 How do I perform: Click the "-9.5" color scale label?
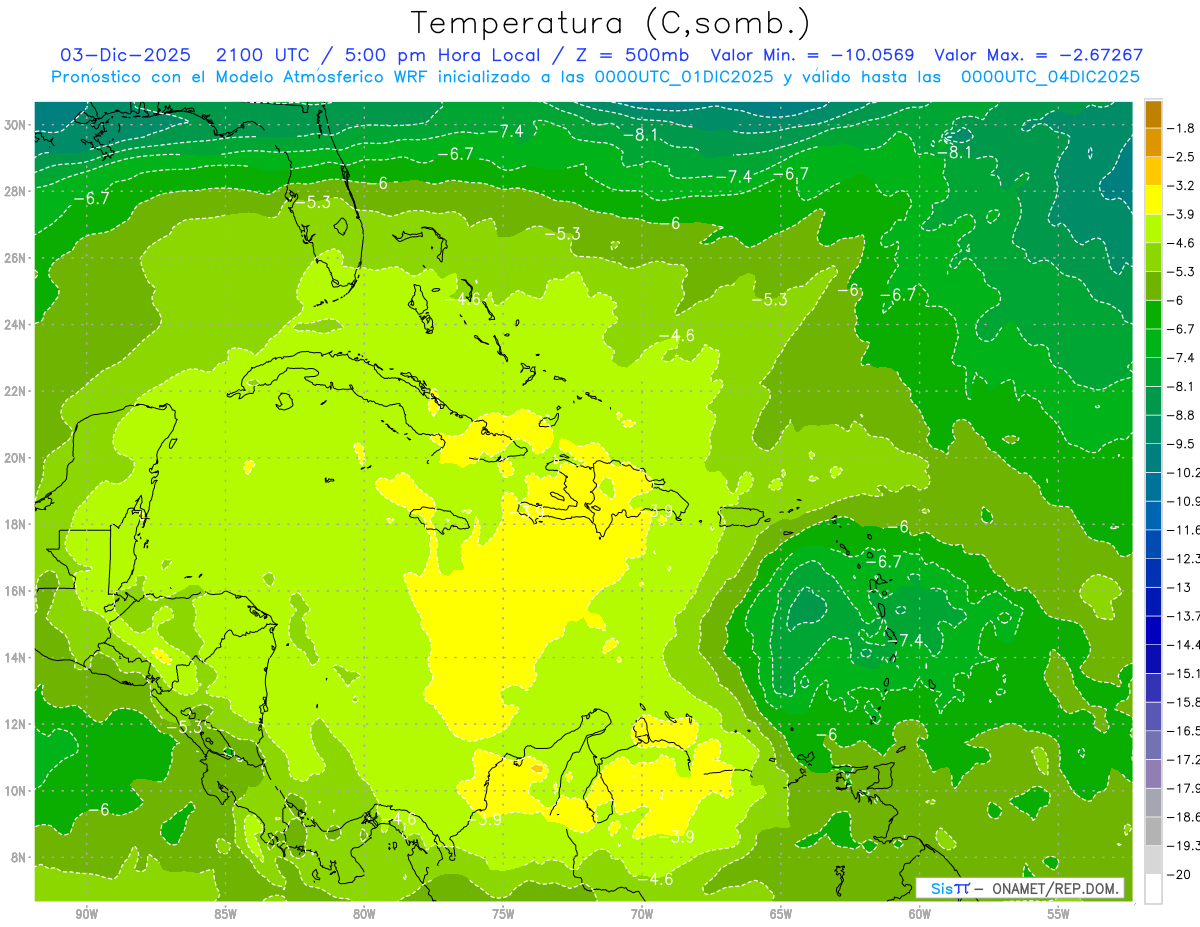coord(1181,443)
